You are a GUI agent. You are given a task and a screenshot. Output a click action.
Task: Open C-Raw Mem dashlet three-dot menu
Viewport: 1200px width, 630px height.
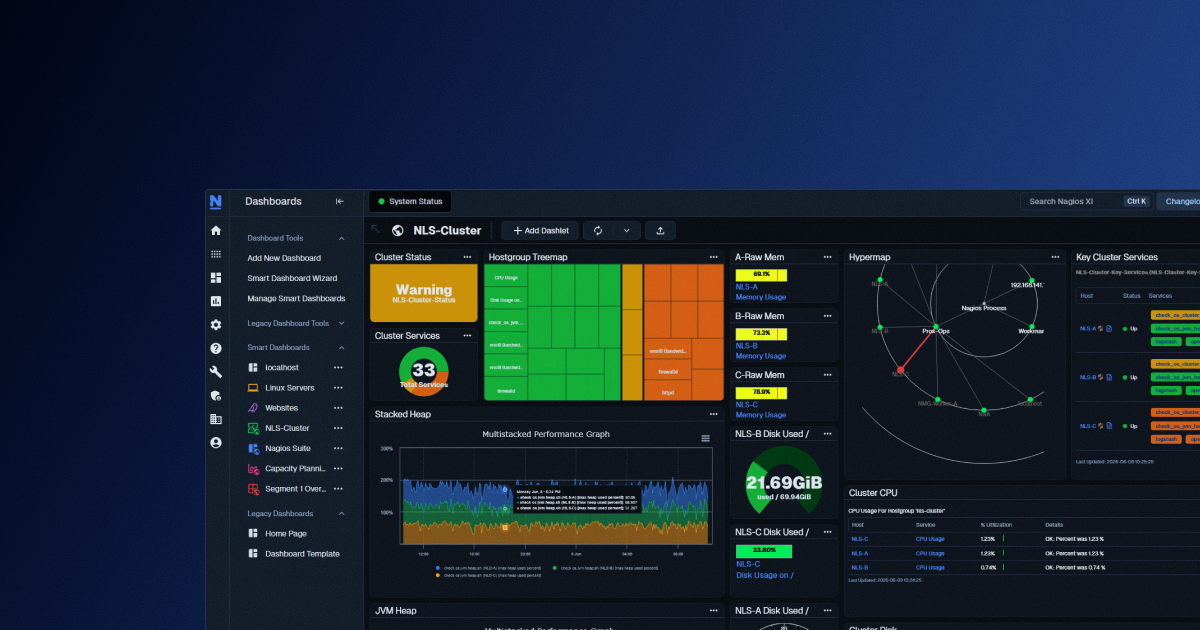click(828, 375)
